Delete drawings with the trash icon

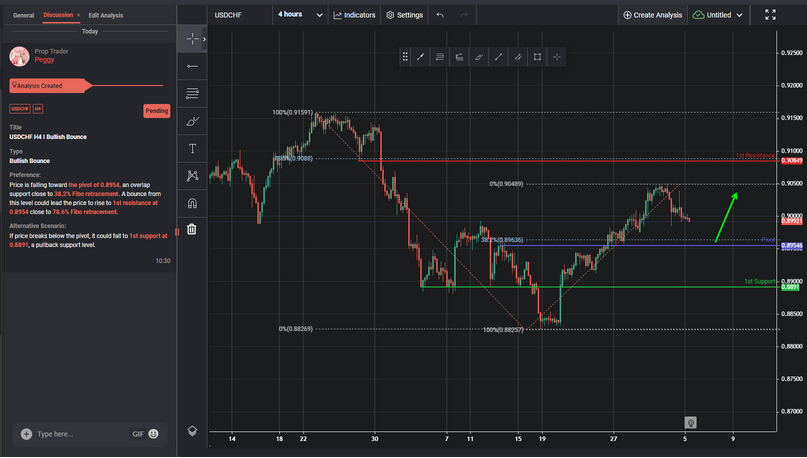point(192,229)
